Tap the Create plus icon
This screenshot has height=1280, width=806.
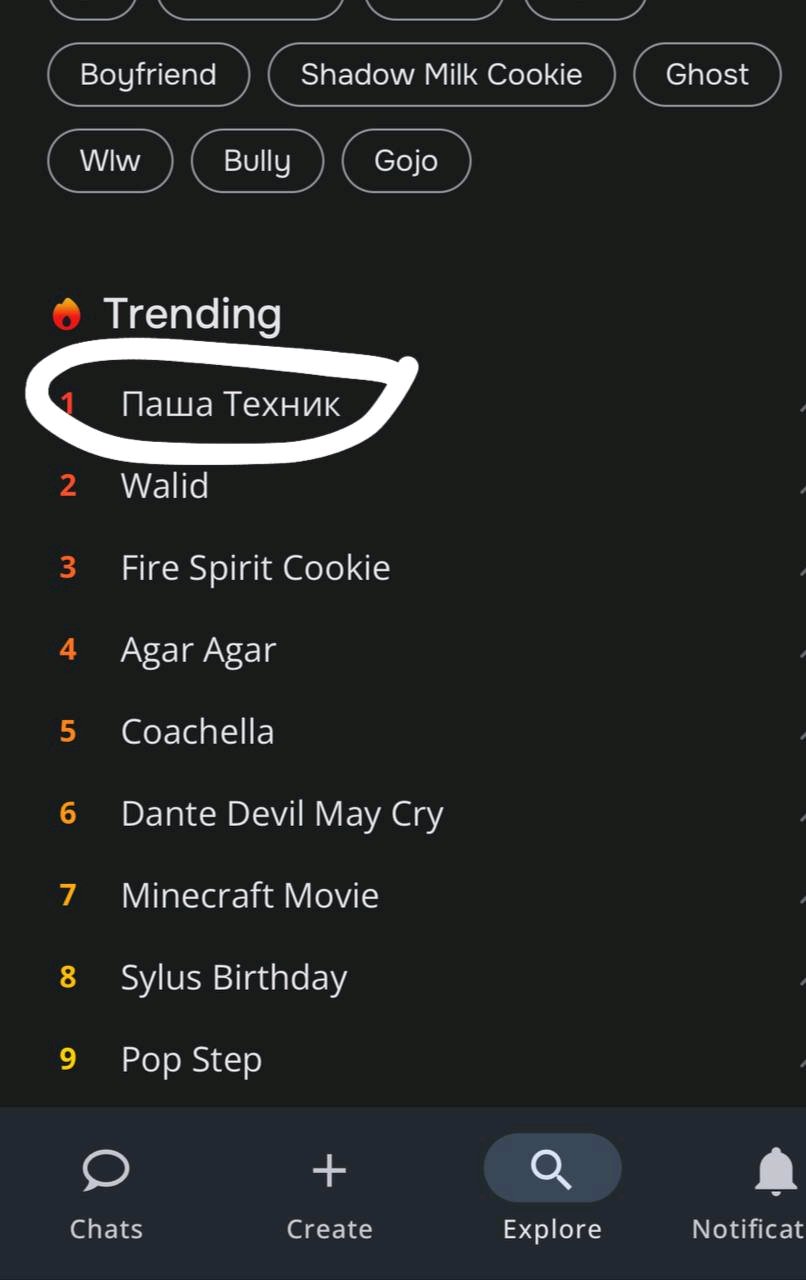329,1170
